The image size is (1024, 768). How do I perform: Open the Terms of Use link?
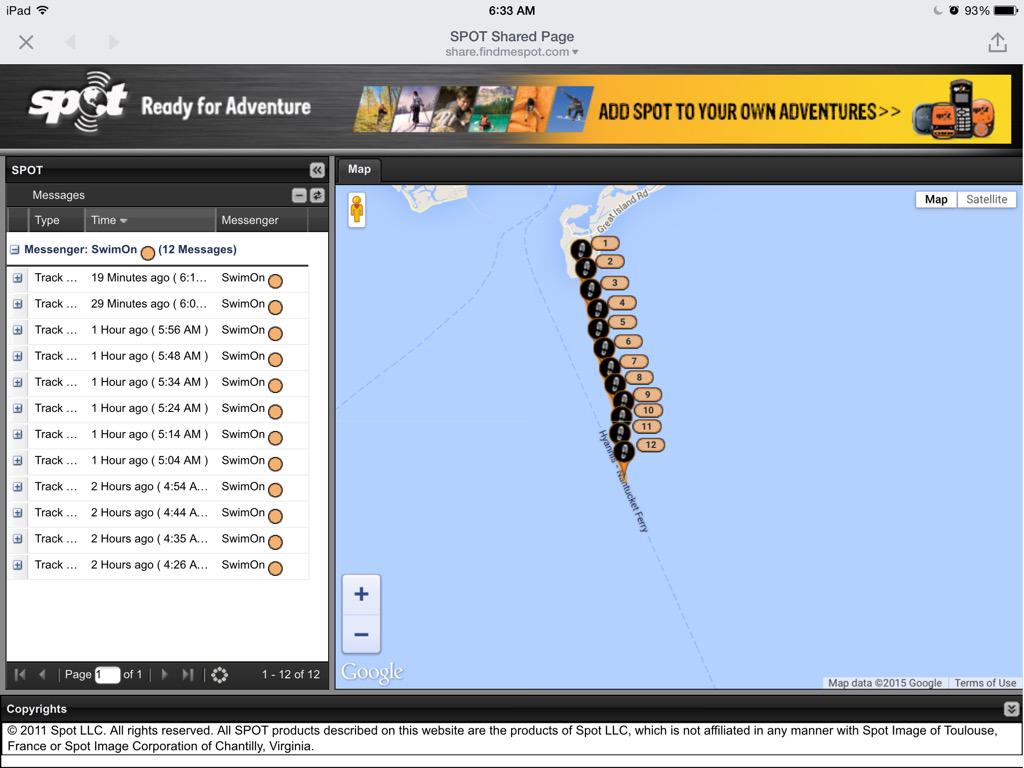[x=984, y=683]
